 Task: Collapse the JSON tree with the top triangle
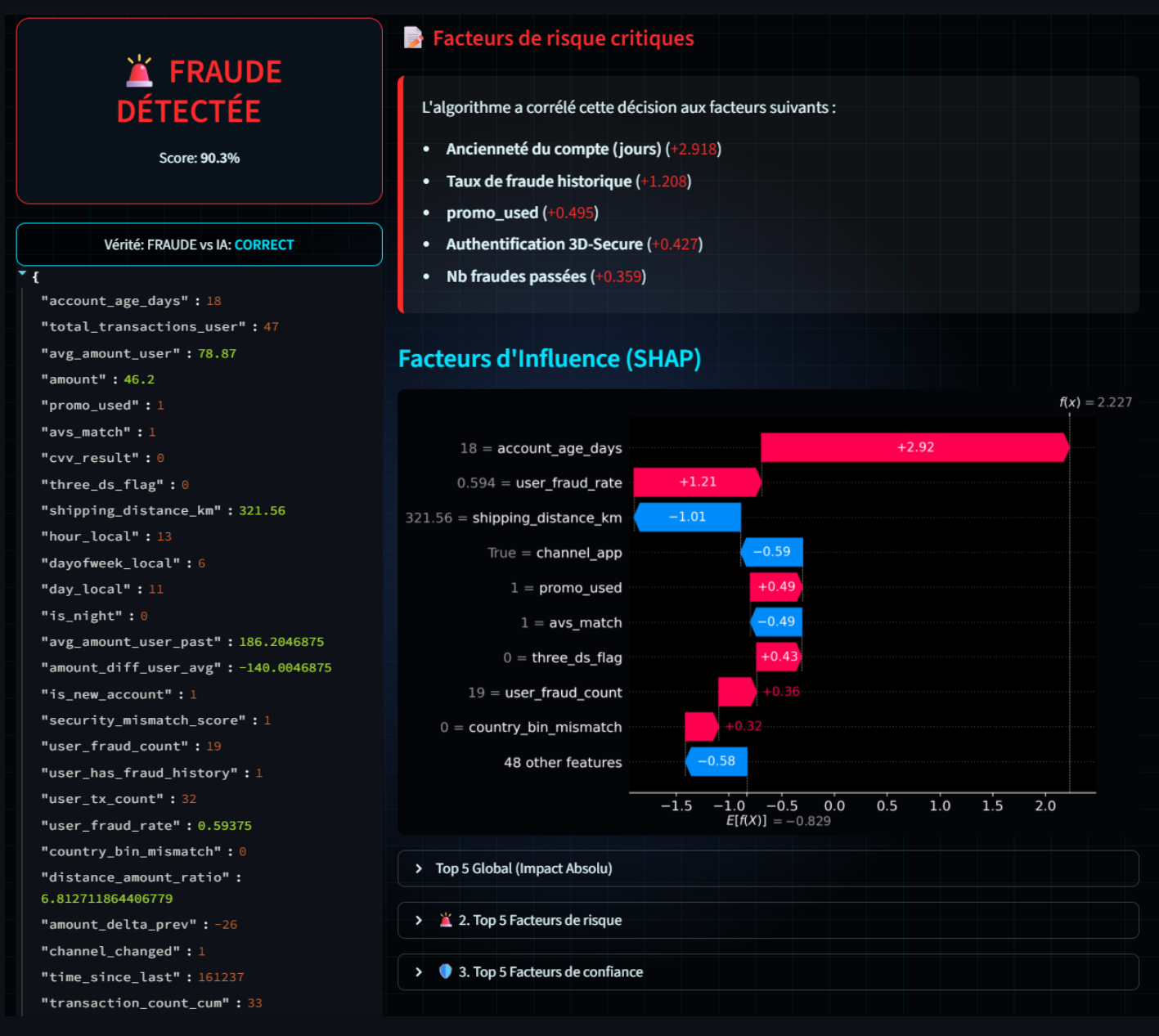[22, 275]
